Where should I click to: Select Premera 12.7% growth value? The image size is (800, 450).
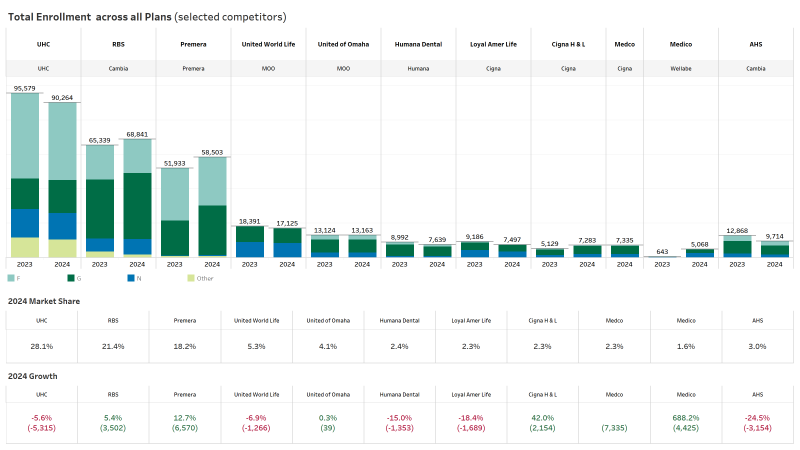coord(185,418)
